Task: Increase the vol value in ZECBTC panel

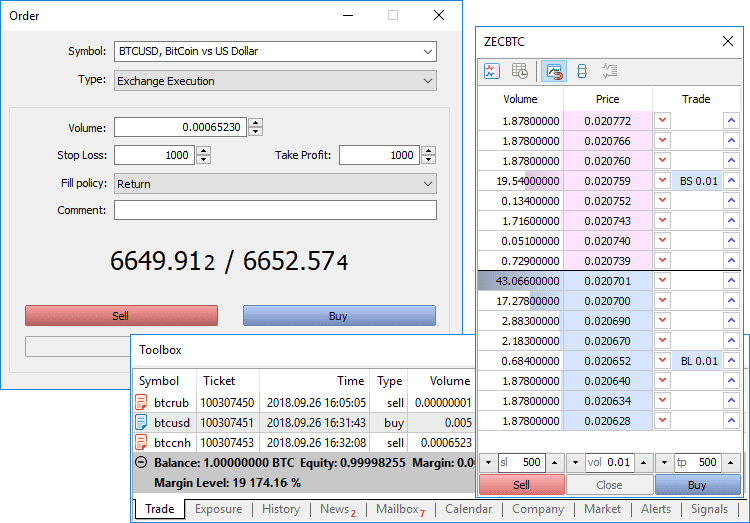Action: point(643,463)
